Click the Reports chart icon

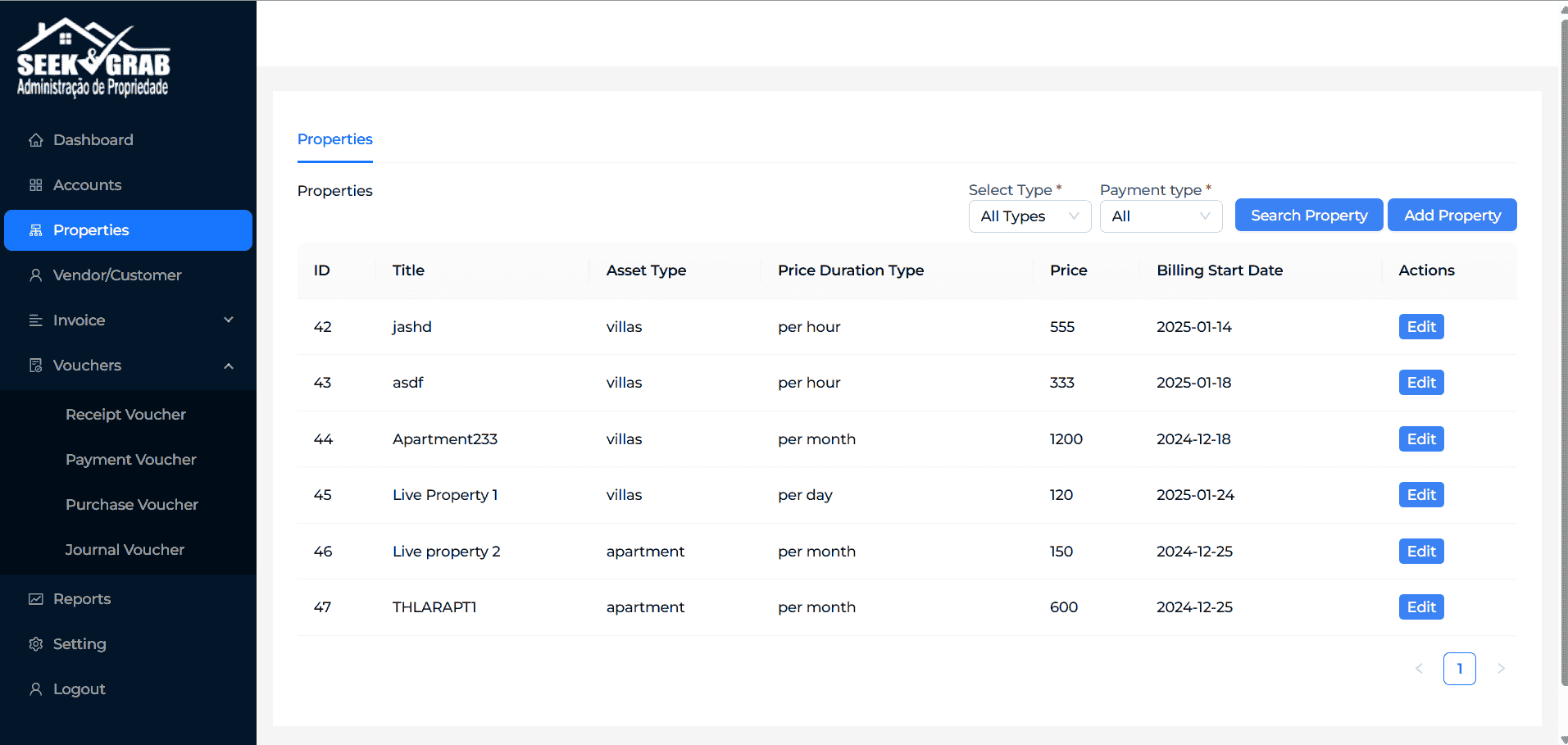click(x=35, y=599)
